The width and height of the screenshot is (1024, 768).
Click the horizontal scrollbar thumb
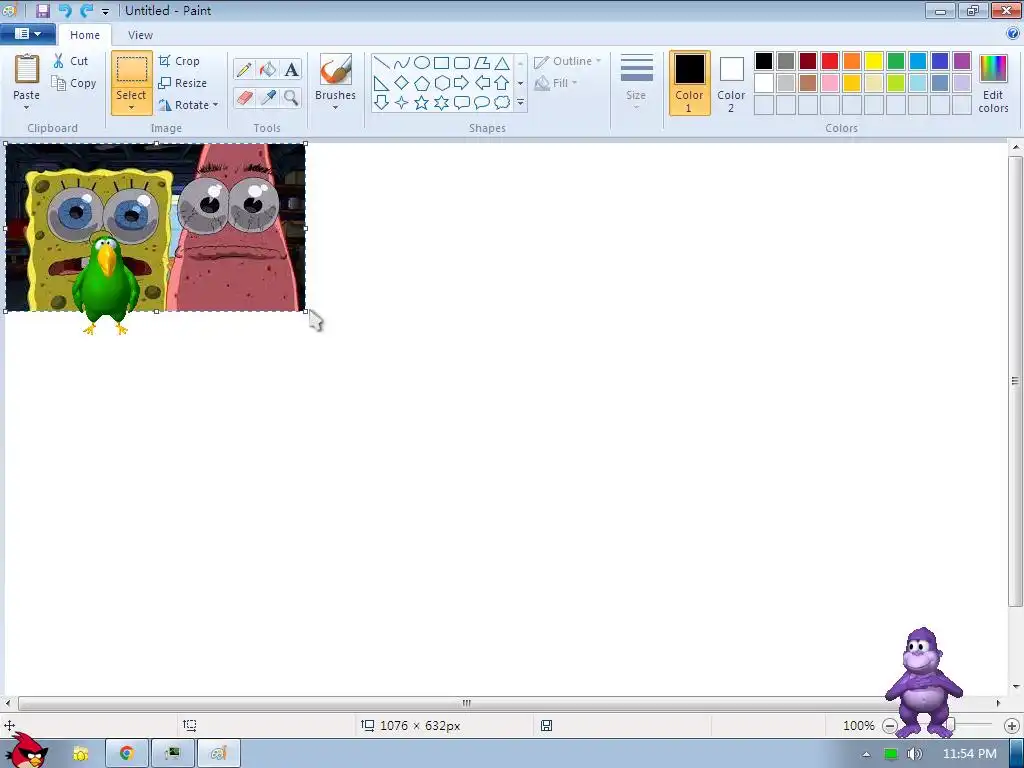coord(467,703)
